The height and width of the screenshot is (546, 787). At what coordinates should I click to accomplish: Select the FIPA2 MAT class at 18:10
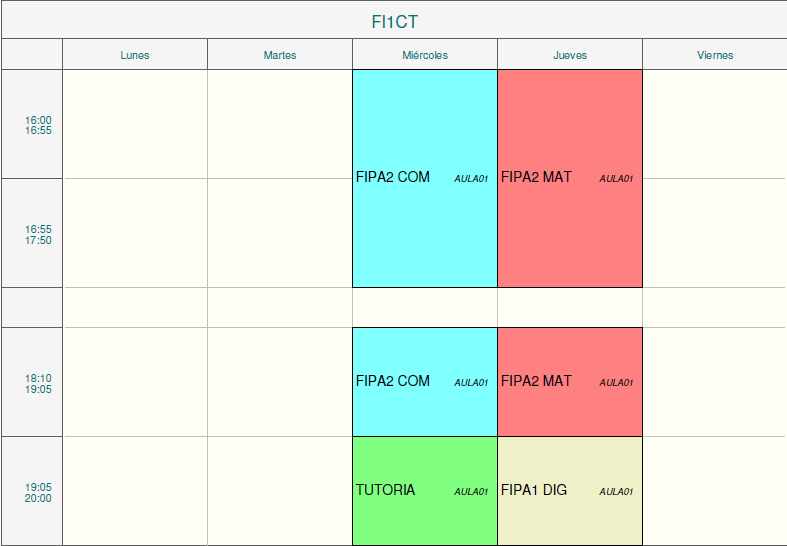tap(570, 382)
